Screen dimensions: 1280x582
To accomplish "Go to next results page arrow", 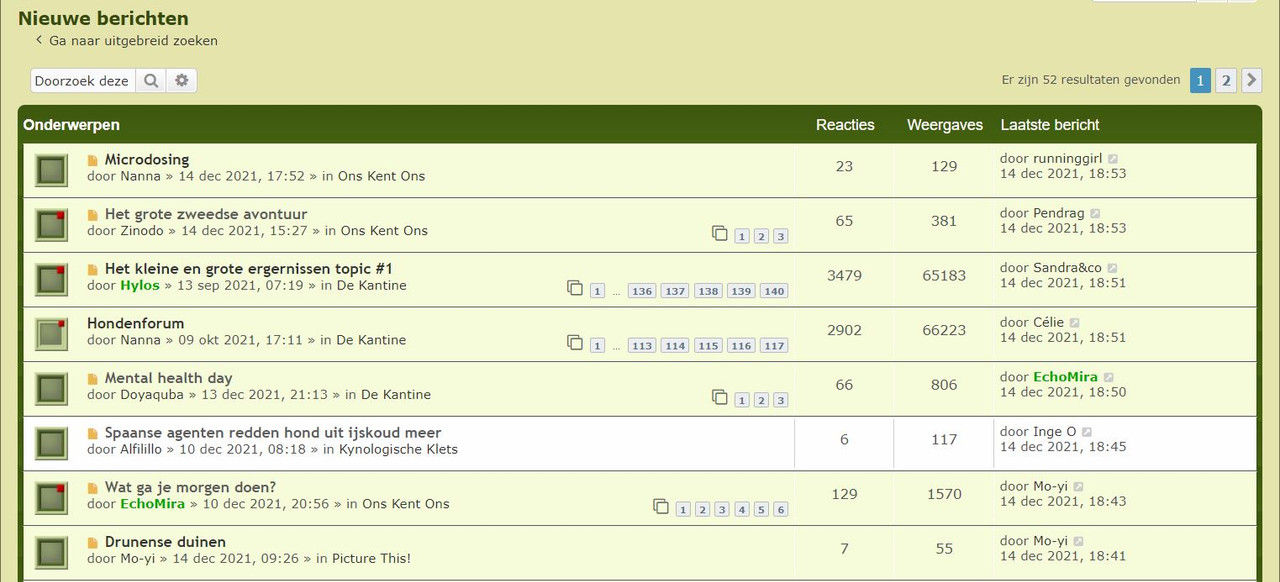I will 1252,81.
